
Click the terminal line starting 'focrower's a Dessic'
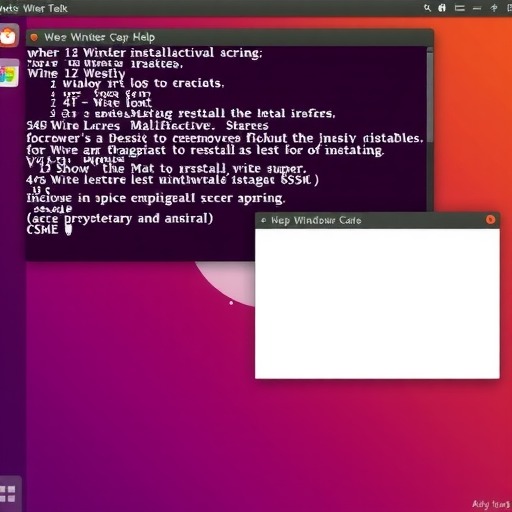225,138
